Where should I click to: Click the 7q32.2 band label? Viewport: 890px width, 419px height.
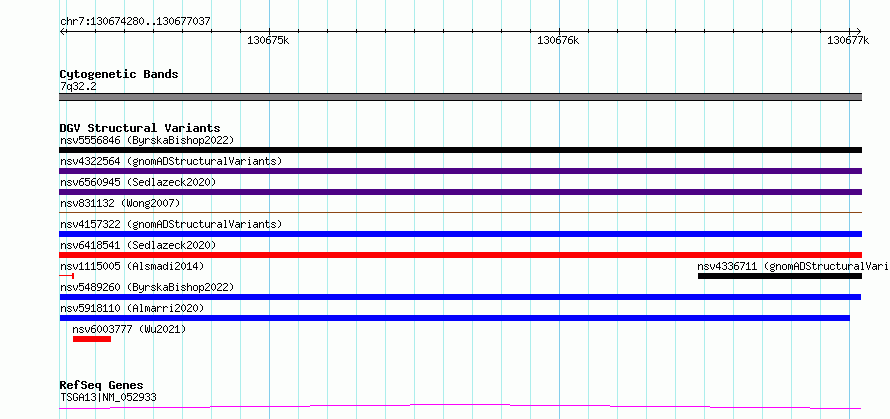click(x=78, y=86)
